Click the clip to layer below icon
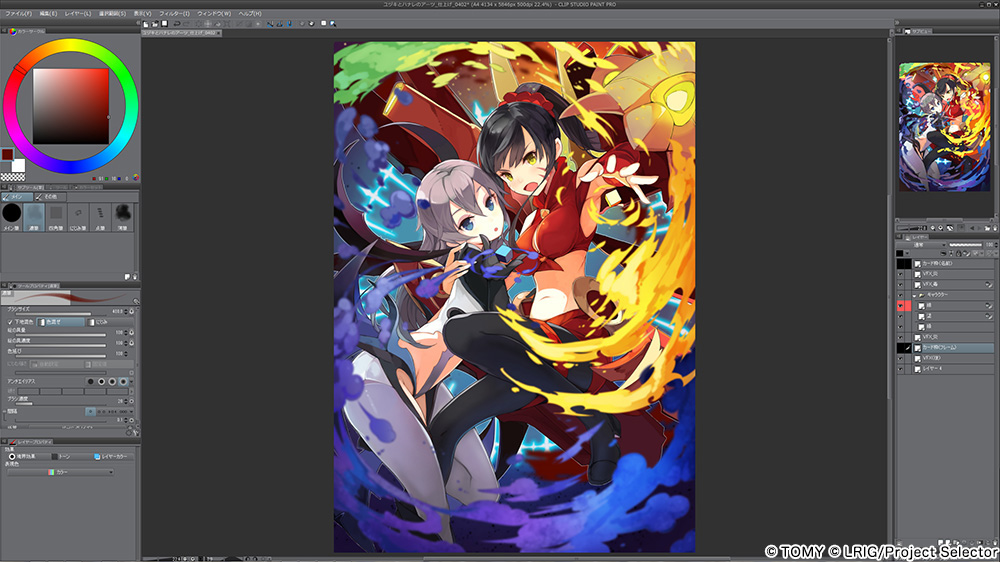 [x=943, y=253]
